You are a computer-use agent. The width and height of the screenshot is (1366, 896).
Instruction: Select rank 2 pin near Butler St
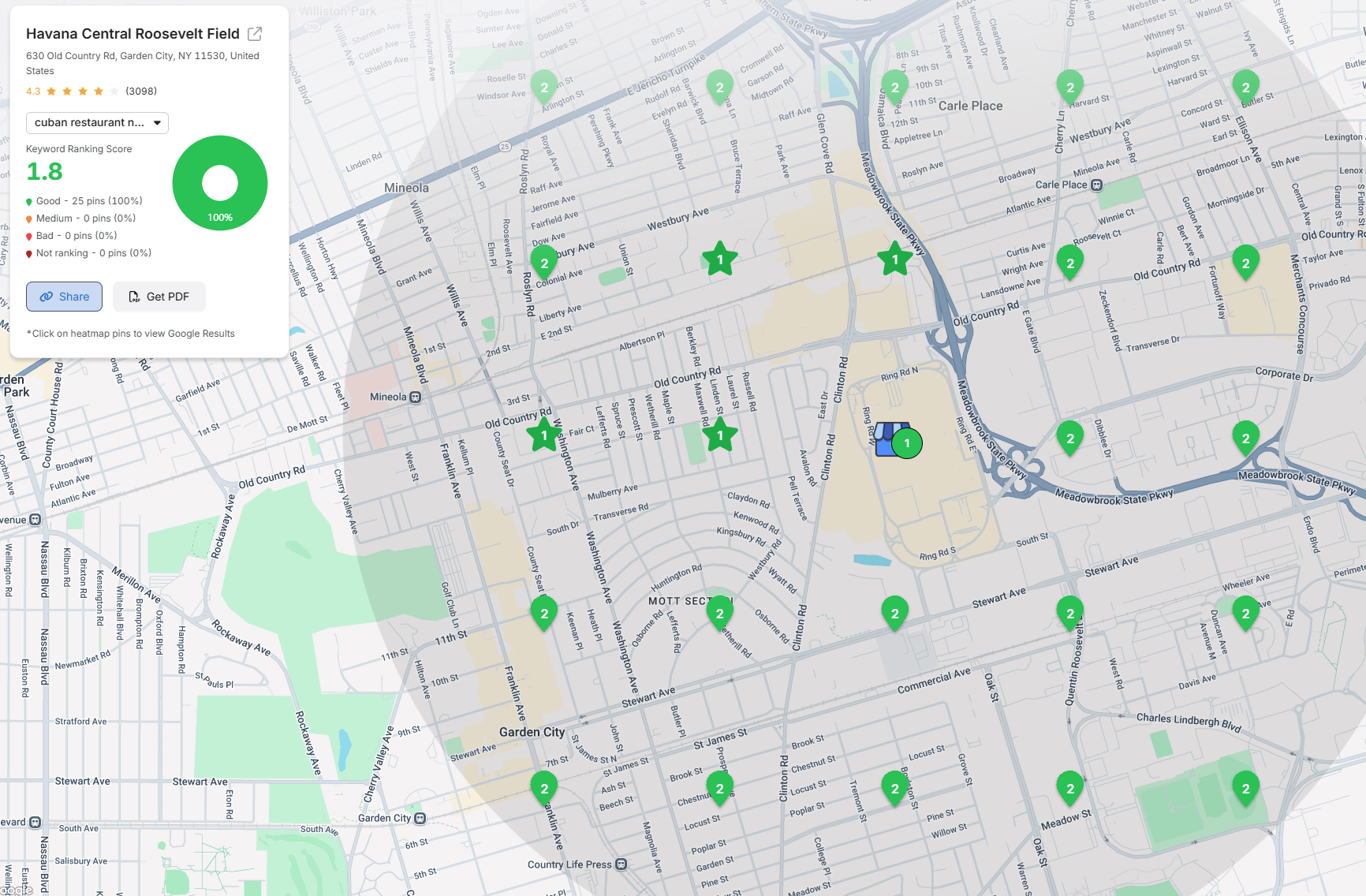click(x=1245, y=88)
